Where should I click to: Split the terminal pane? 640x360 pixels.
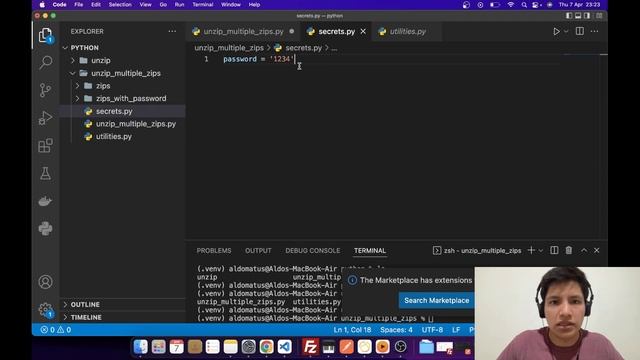pos(554,250)
